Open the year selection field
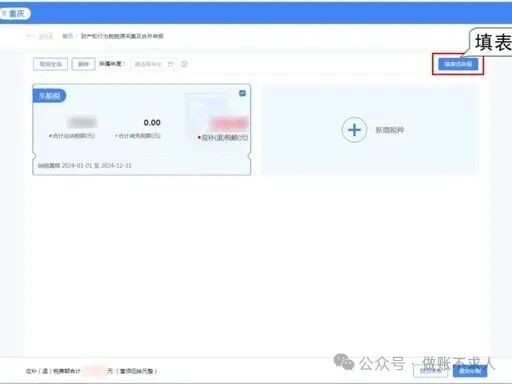The width and height of the screenshot is (512, 384). pos(154,64)
